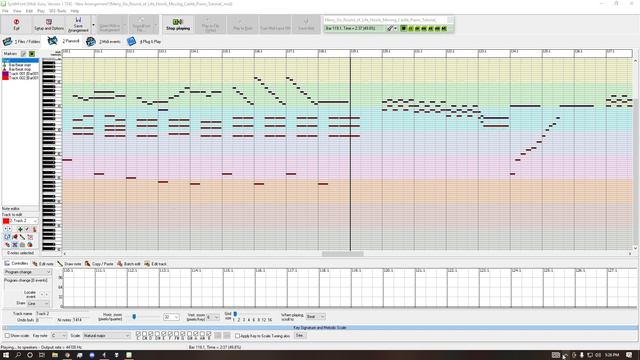Screen dimensions: 640x360
Task: Open File Explorer from the taskbar
Action: (x=55, y=355)
